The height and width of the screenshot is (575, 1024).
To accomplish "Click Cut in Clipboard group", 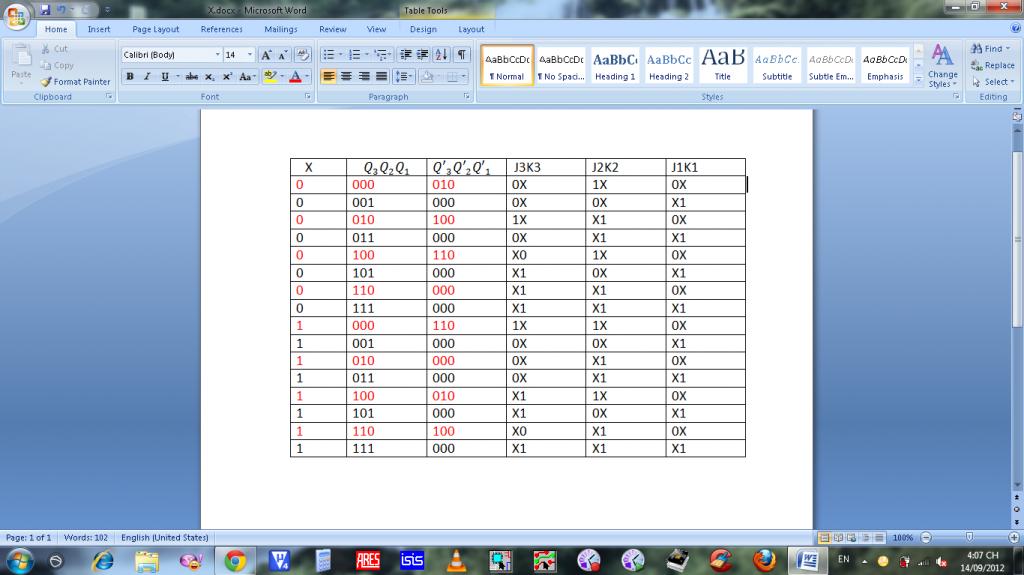I will pos(54,49).
